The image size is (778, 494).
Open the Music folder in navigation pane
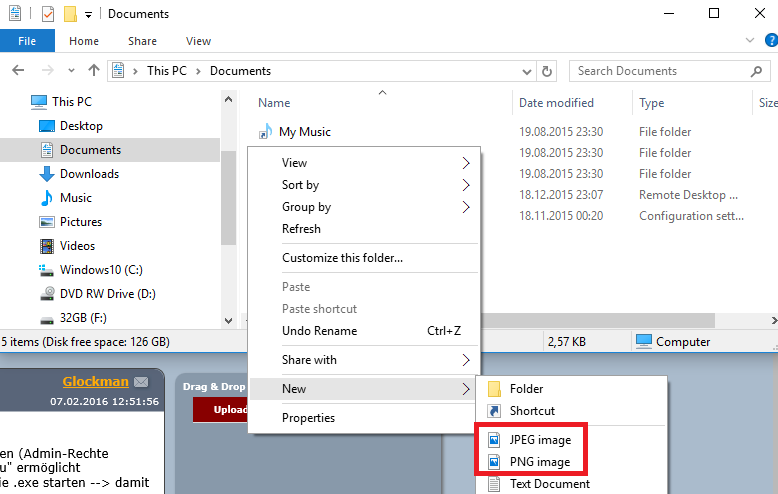click(76, 198)
